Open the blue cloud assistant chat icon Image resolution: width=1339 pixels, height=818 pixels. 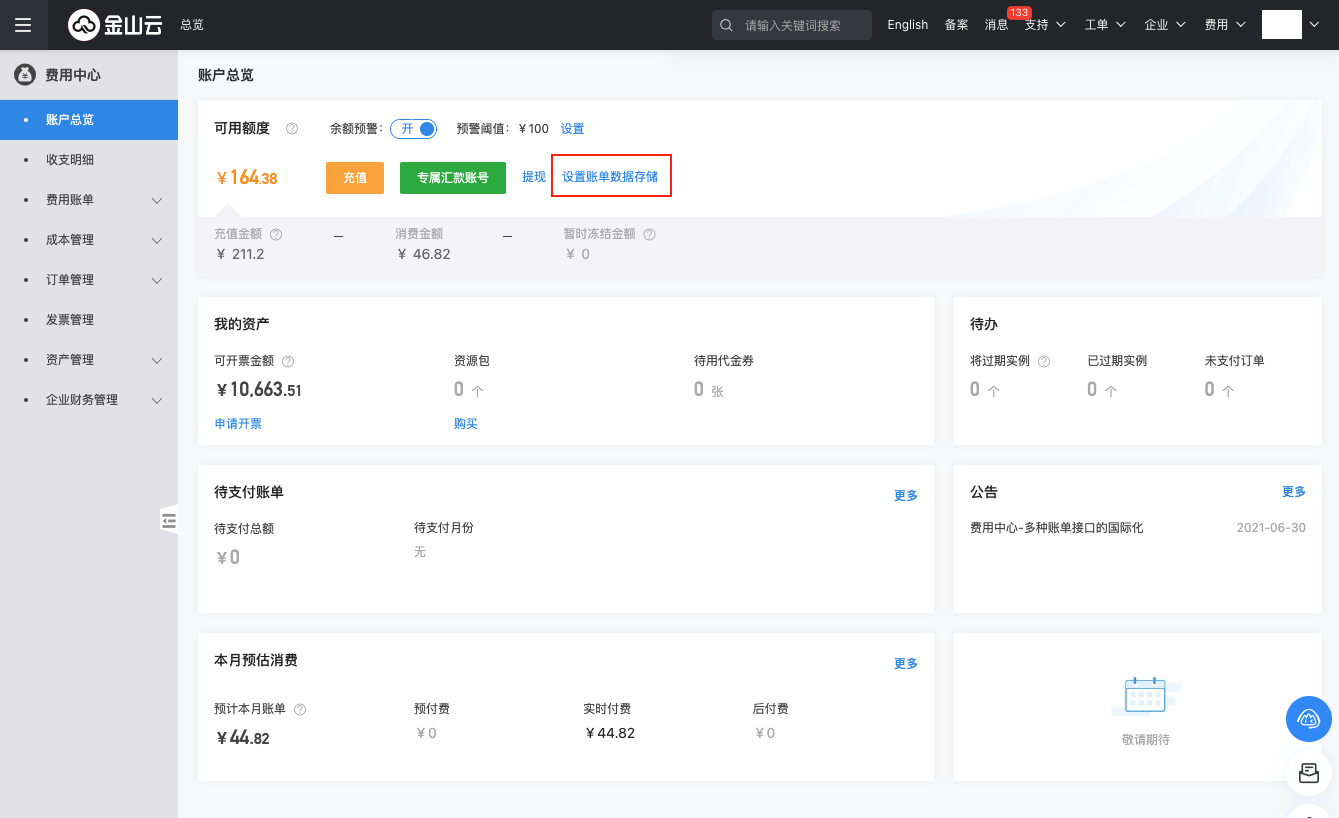[x=1308, y=718]
